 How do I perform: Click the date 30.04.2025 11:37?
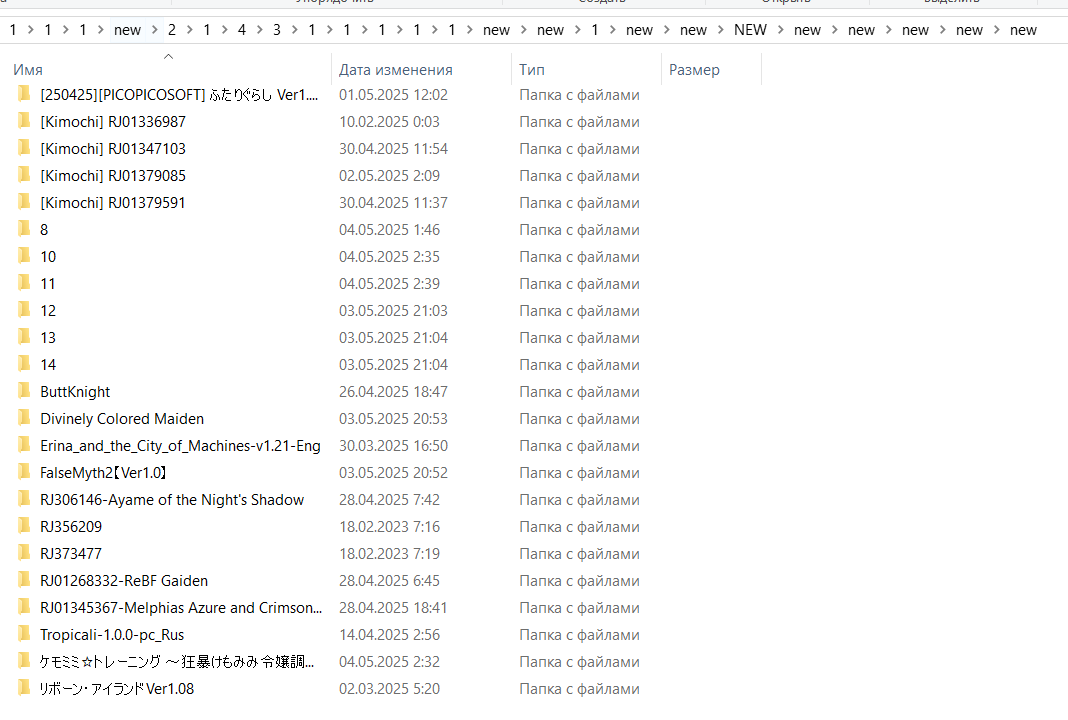(x=394, y=203)
